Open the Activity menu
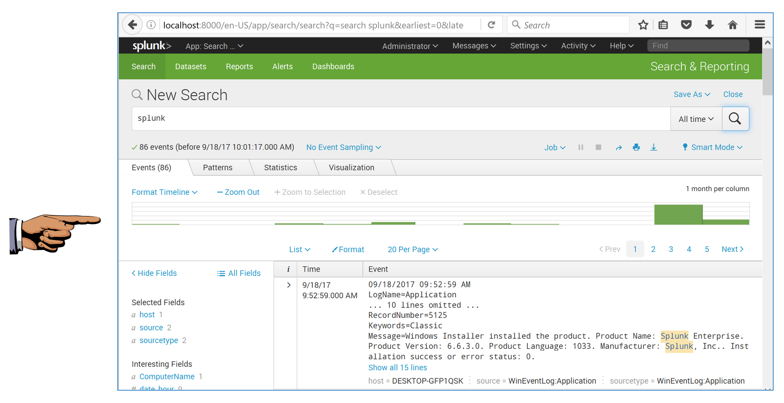The image size is (784, 403). [578, 46]
